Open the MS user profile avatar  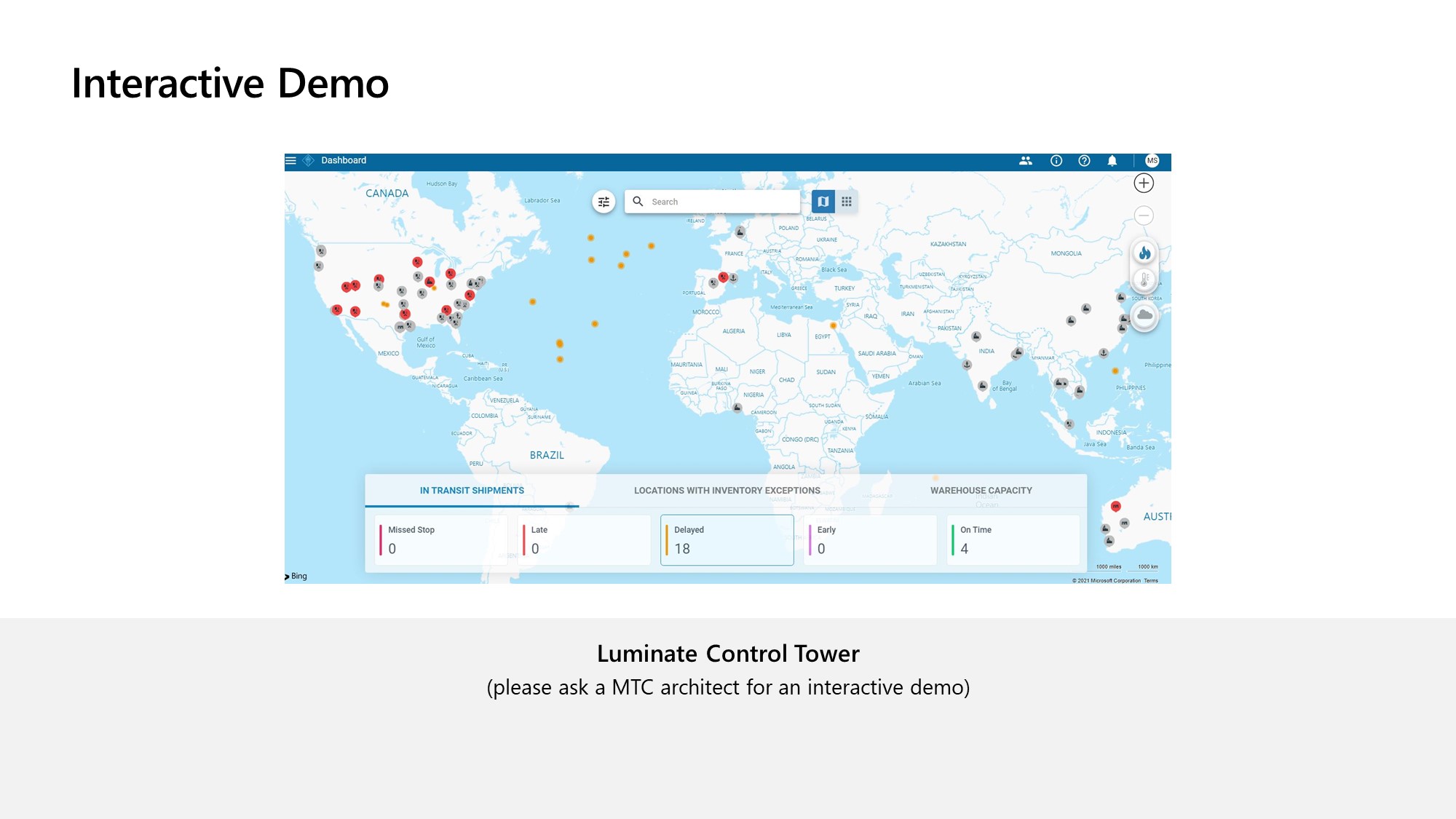coord(1152,161)
